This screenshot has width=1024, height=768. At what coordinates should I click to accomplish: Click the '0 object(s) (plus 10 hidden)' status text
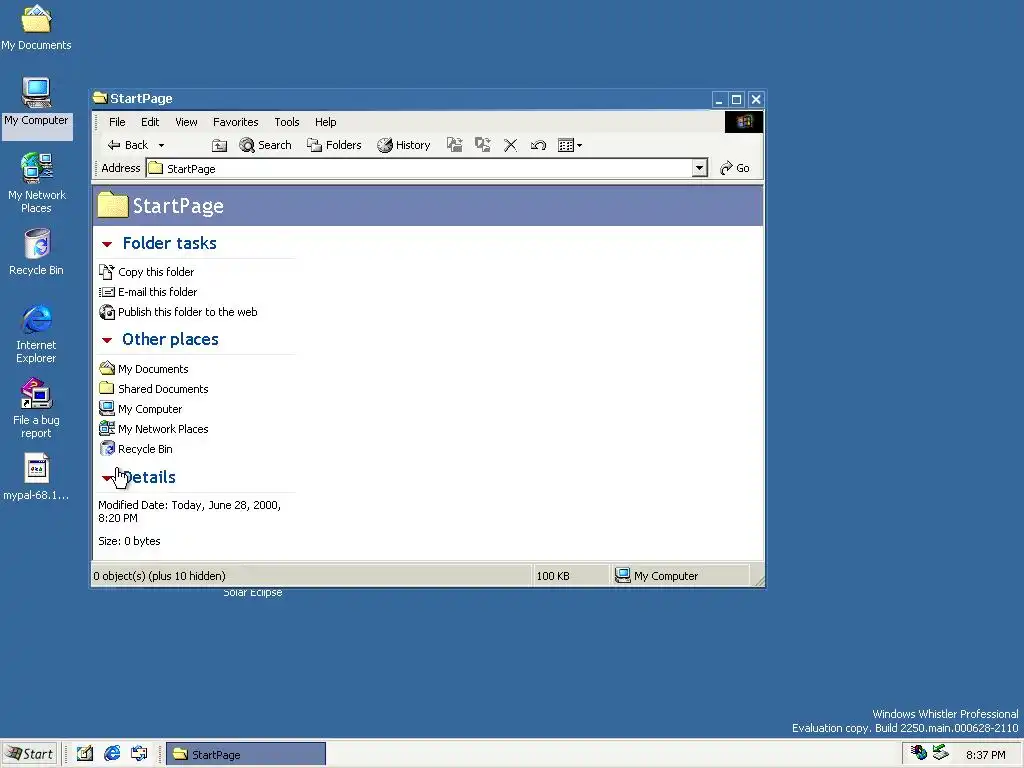pyautogui.click(x=159, y=576)
